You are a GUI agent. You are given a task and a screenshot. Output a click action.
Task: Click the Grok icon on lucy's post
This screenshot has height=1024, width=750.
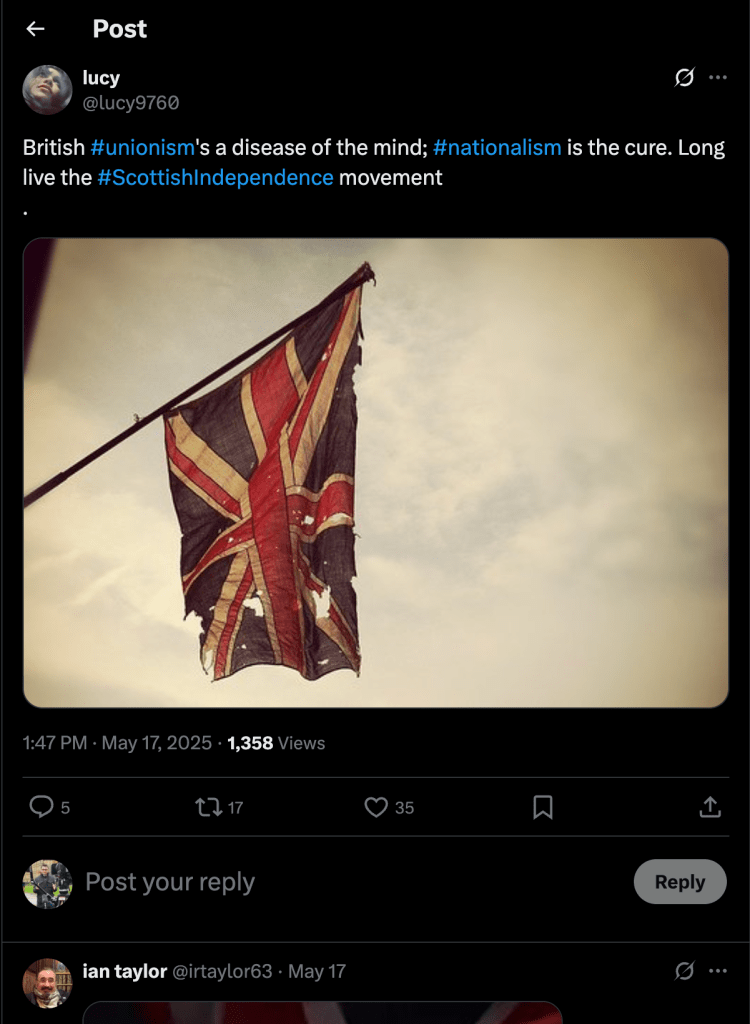(x=685, y=78)
